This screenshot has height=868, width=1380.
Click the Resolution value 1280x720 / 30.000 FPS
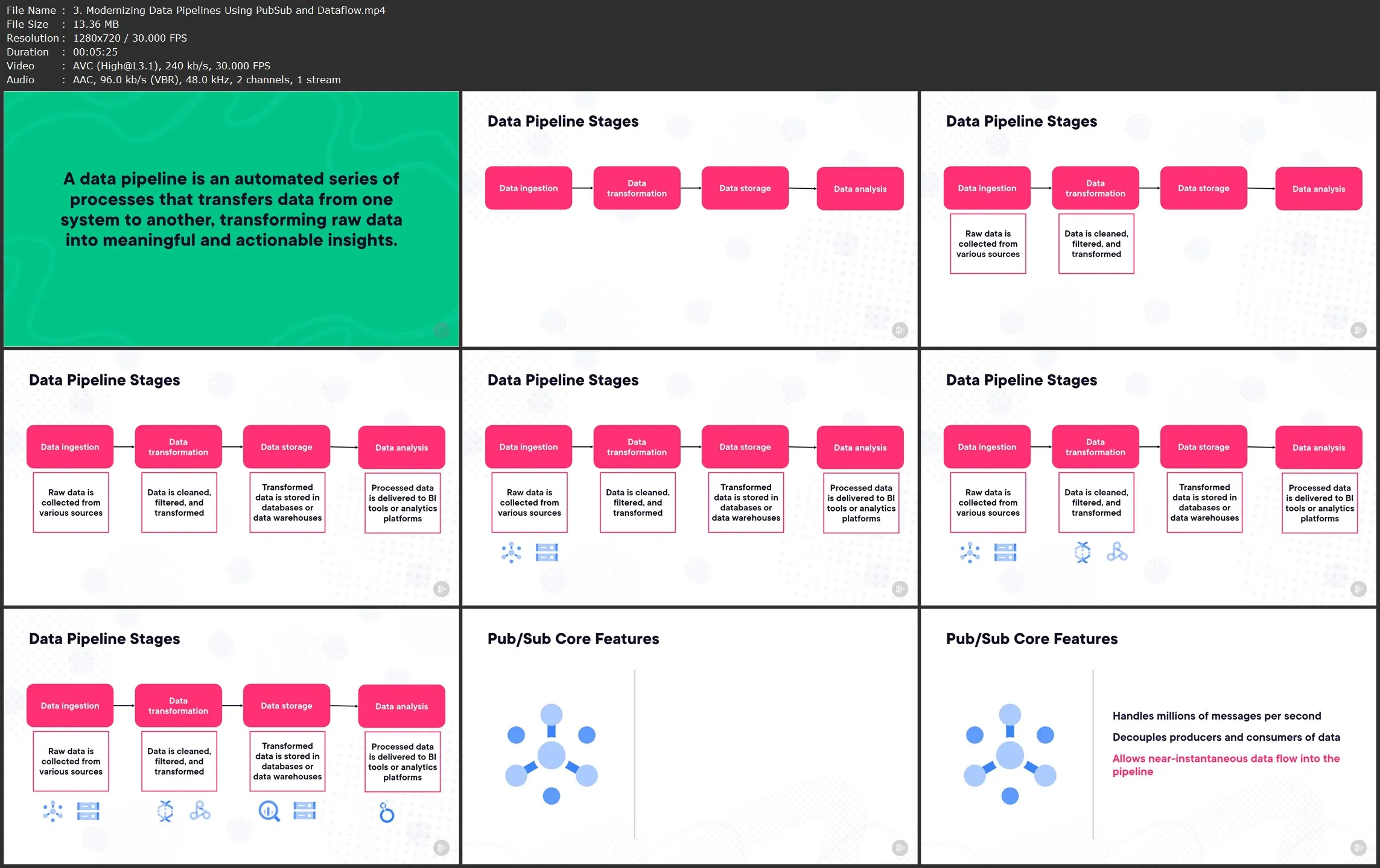tap(130, 38)
